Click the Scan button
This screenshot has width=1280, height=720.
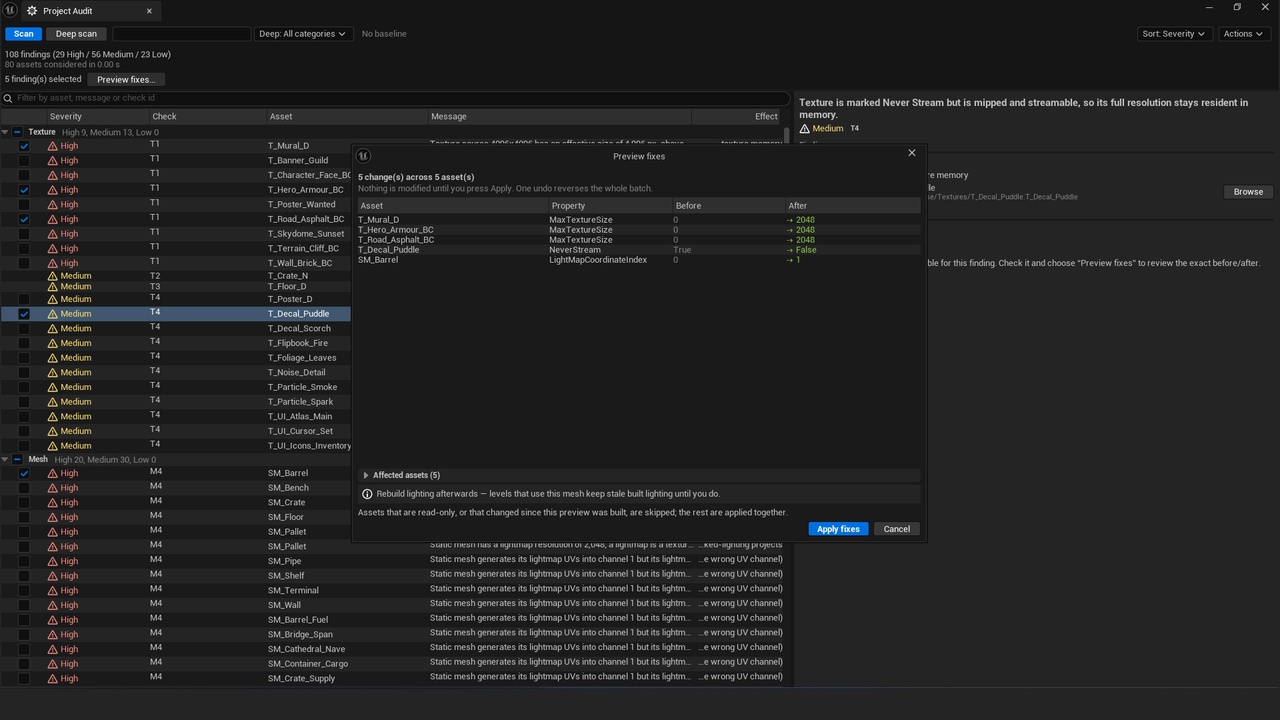(23, 34)
